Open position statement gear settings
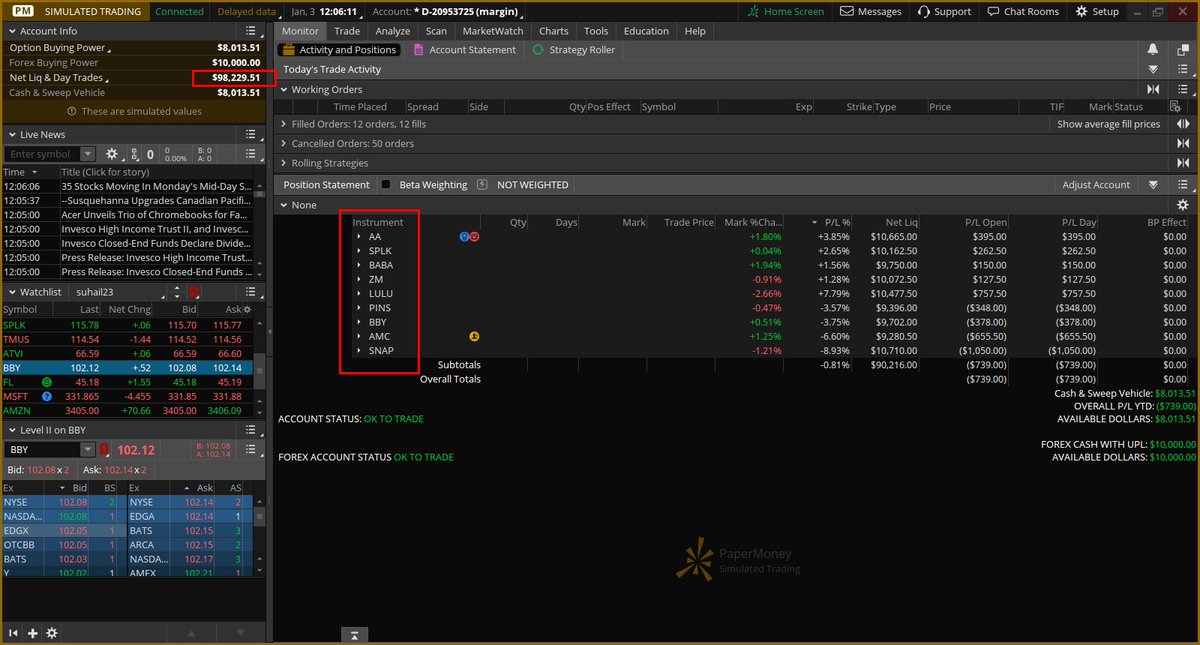Image resolution: width=1200 pixels, height=645 pixels. [x=1183, y=205]
